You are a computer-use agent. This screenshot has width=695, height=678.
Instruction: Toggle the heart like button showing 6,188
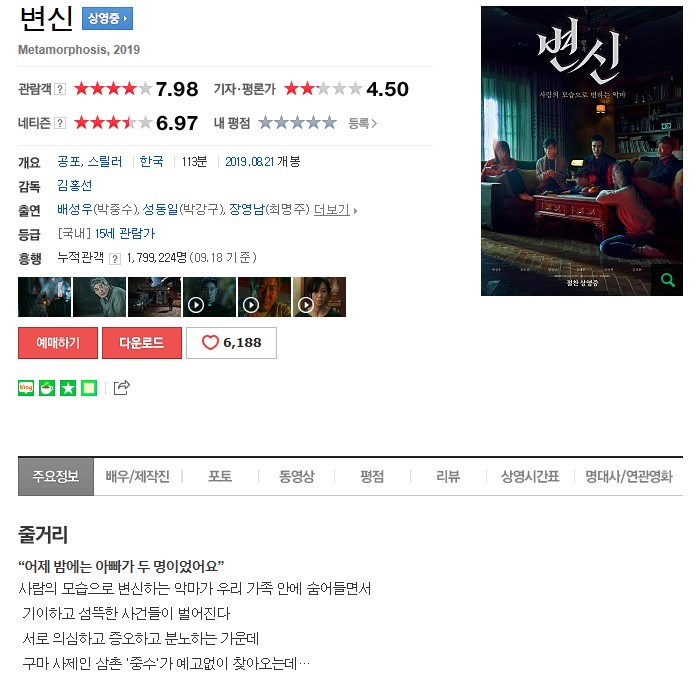pos(231,343)
